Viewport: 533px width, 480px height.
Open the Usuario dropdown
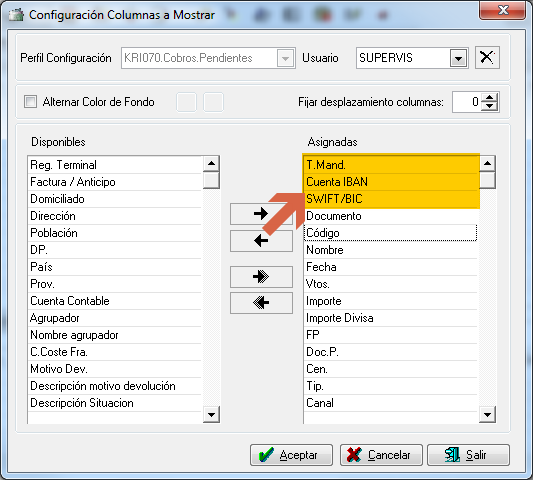pyautogui.click(x=458, y=58)
